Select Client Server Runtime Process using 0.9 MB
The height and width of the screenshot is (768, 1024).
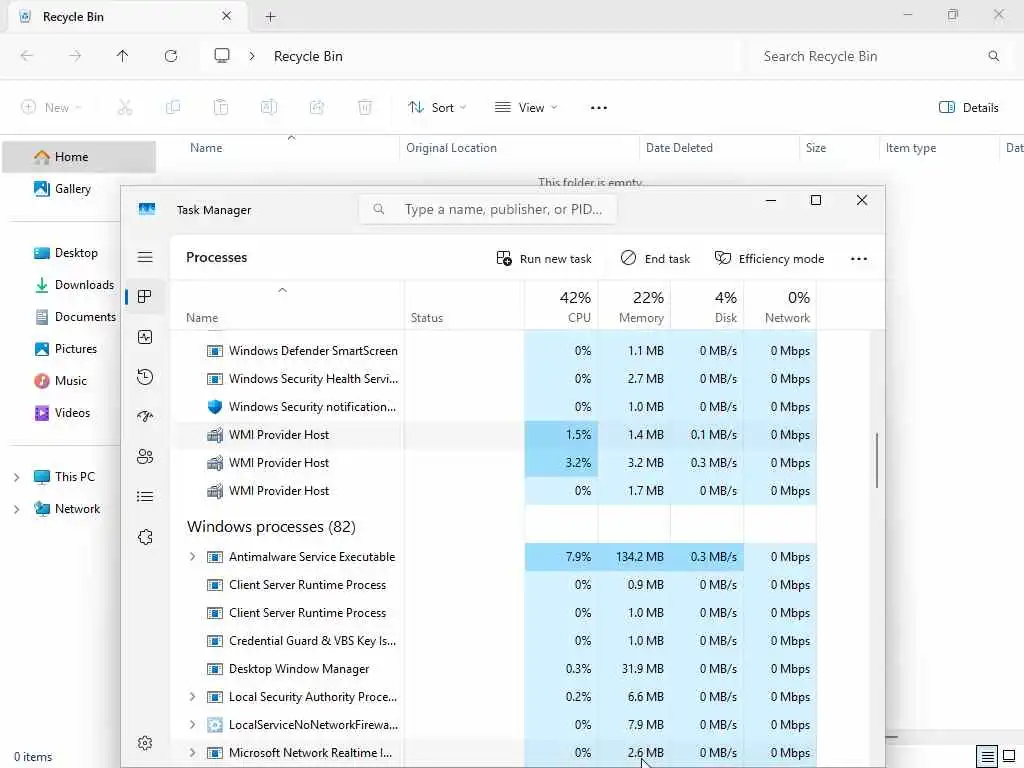[x=493, y=585]
